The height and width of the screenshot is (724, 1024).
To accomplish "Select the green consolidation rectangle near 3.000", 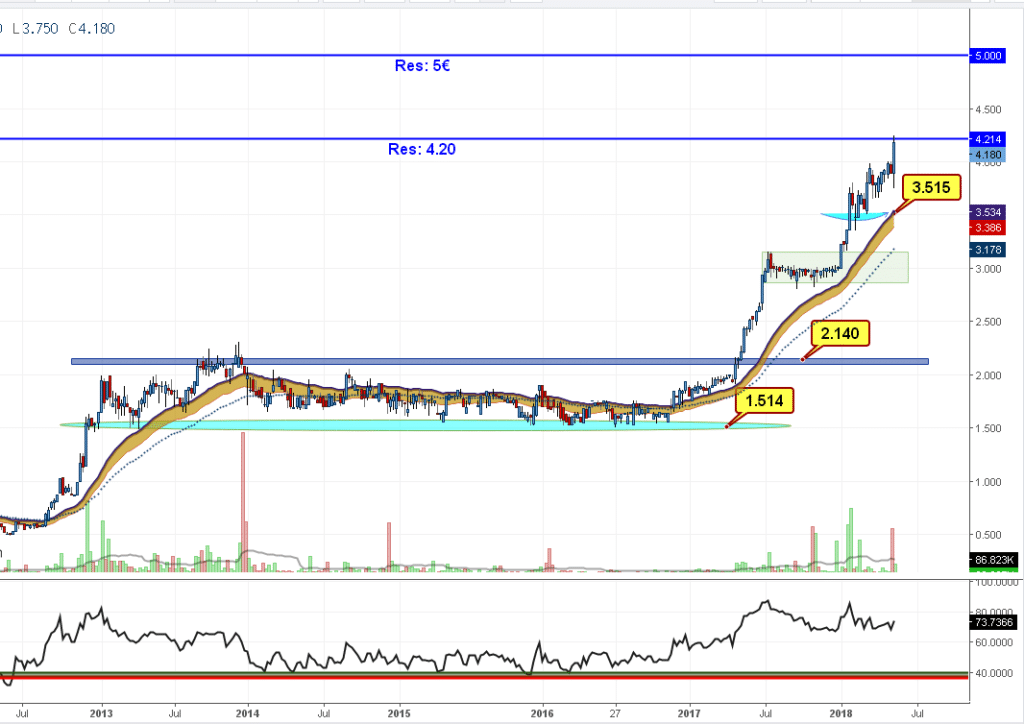I will (835, 267).
